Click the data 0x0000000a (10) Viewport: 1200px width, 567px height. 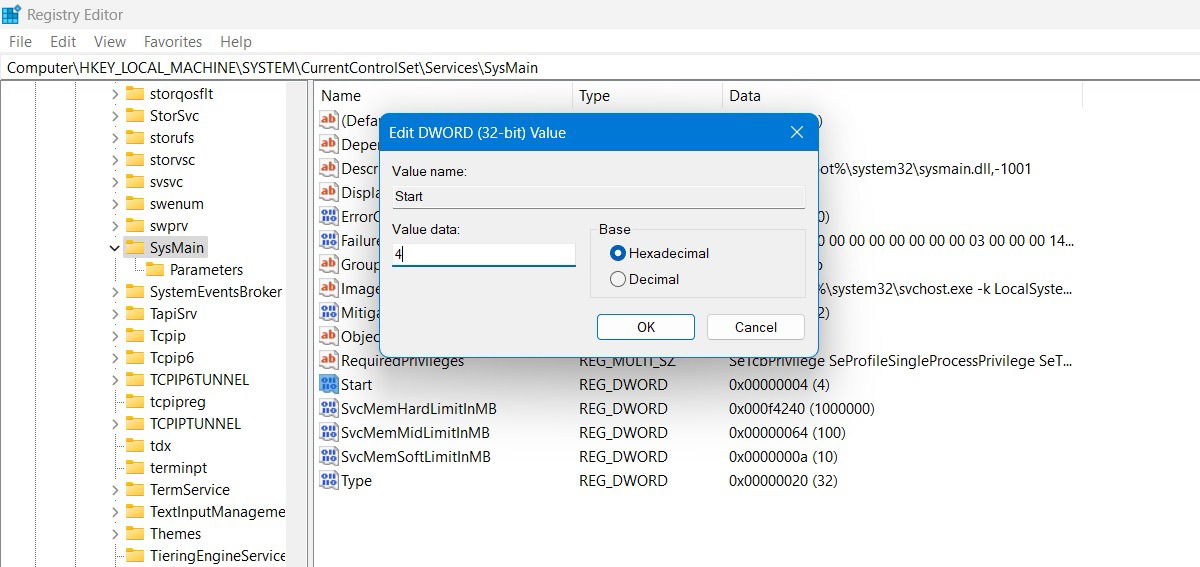783,456
